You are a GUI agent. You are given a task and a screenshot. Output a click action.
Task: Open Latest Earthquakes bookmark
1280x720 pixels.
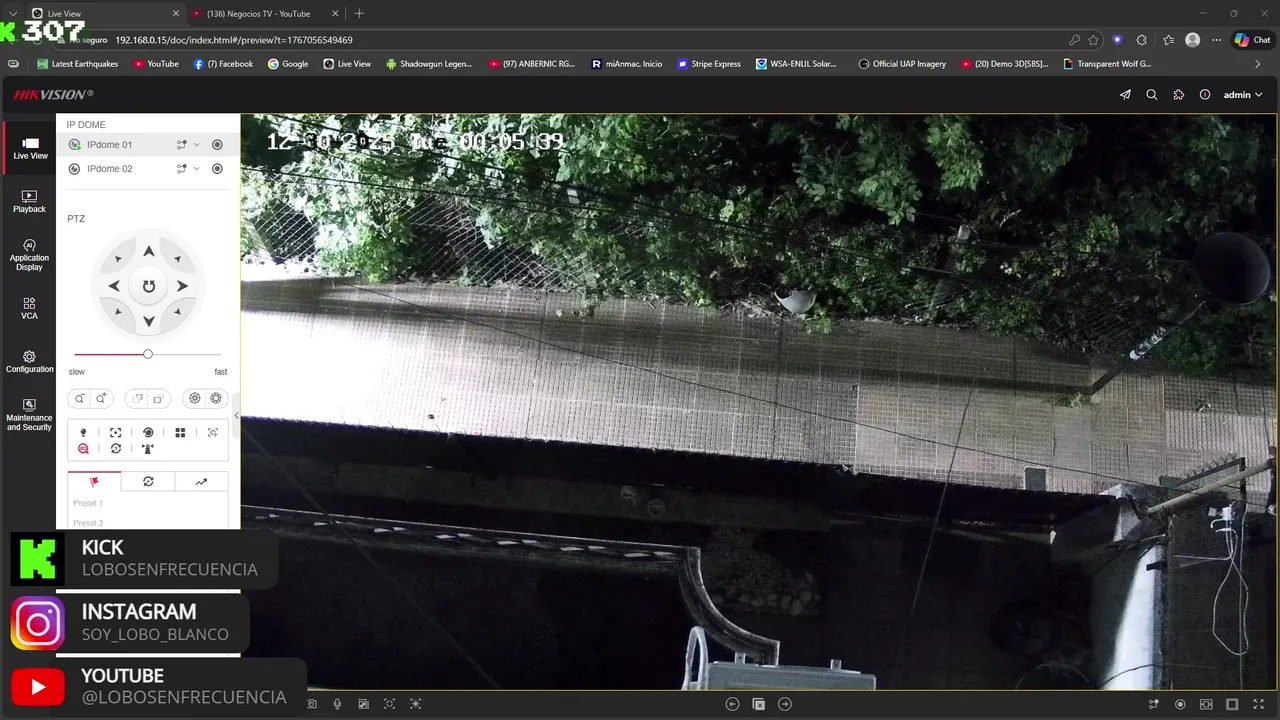[78, 64]
